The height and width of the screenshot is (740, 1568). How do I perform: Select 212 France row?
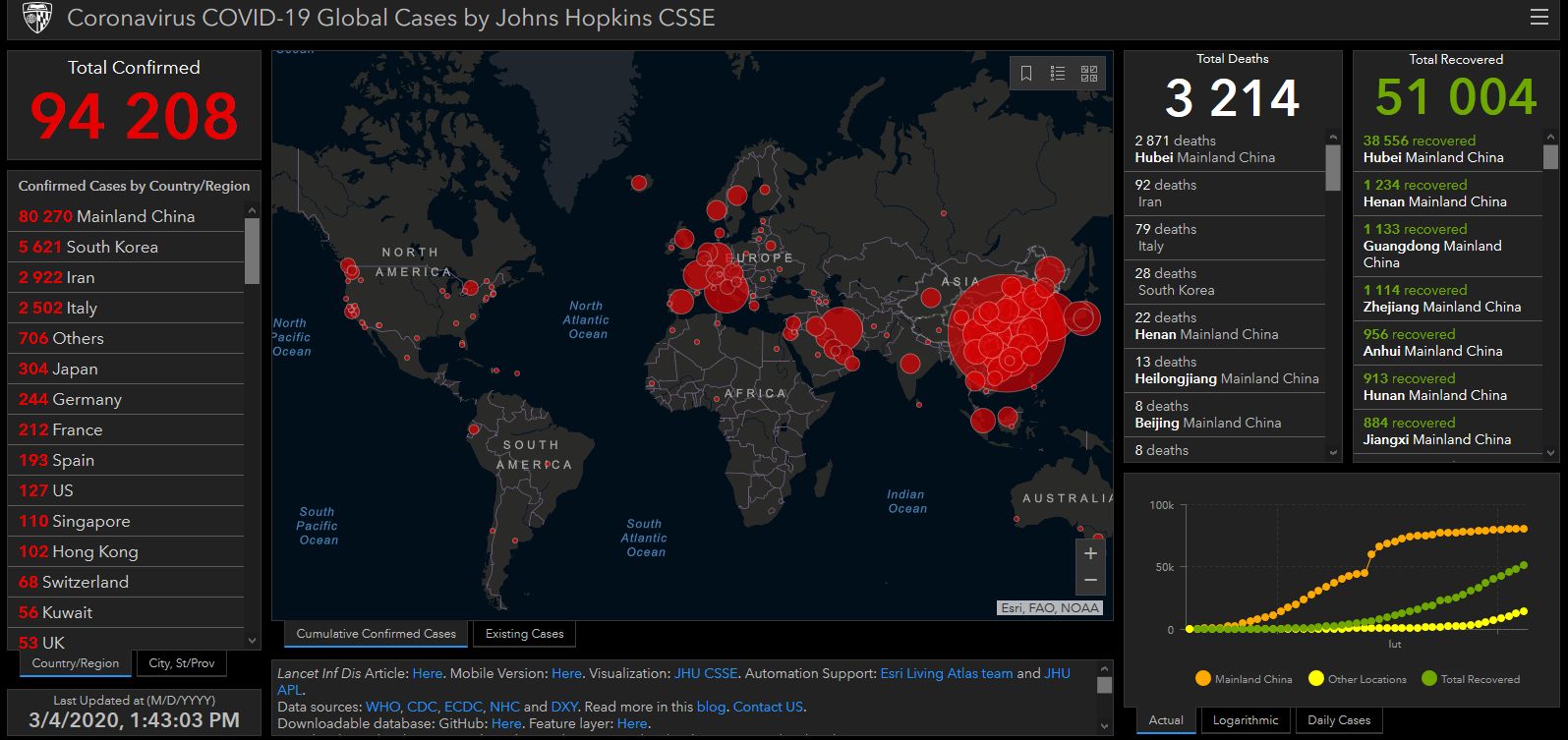click(126, 429)
